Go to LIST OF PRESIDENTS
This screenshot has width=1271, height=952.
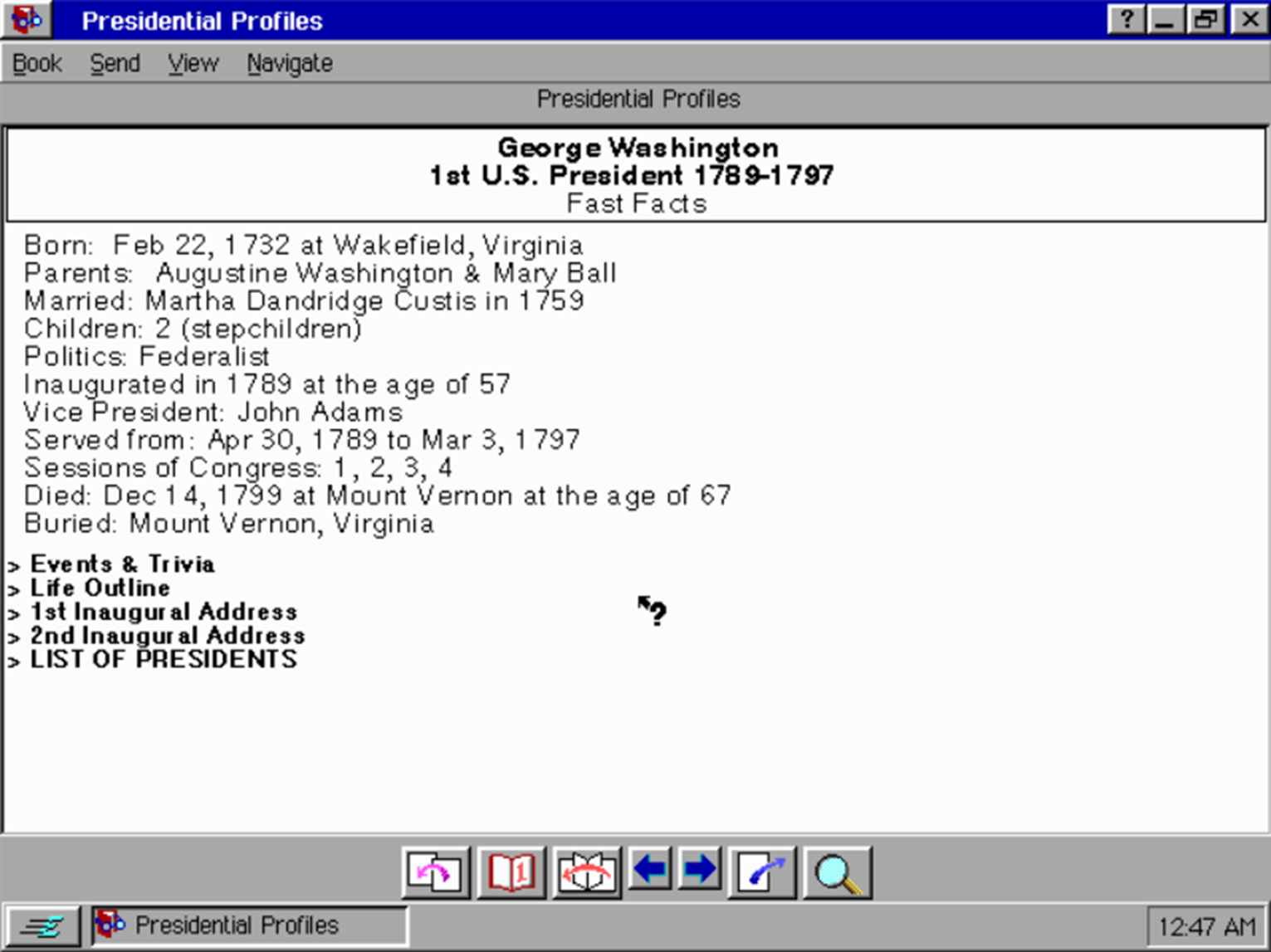pyautogui.click(x=164, y=659)
